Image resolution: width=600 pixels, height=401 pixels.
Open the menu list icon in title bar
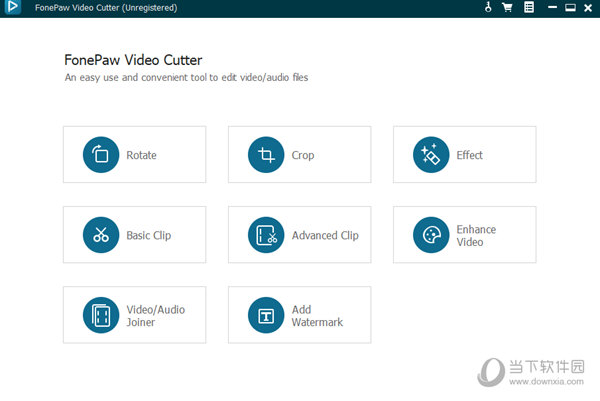click(529, 7)
